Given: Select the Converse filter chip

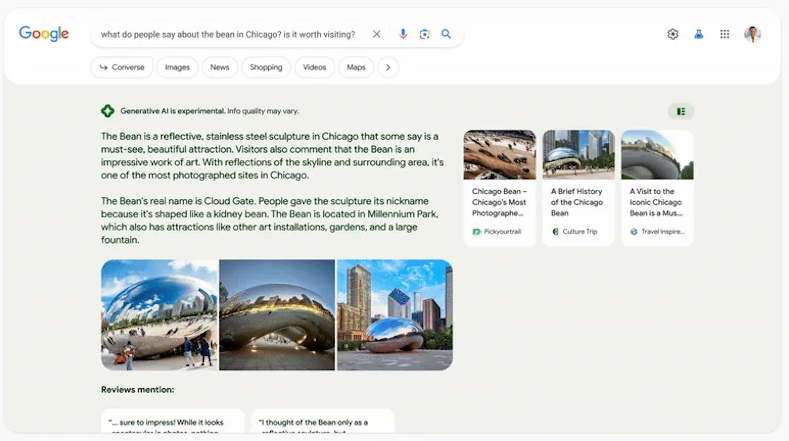Looking at the screenshot, I should coord(122,67).
